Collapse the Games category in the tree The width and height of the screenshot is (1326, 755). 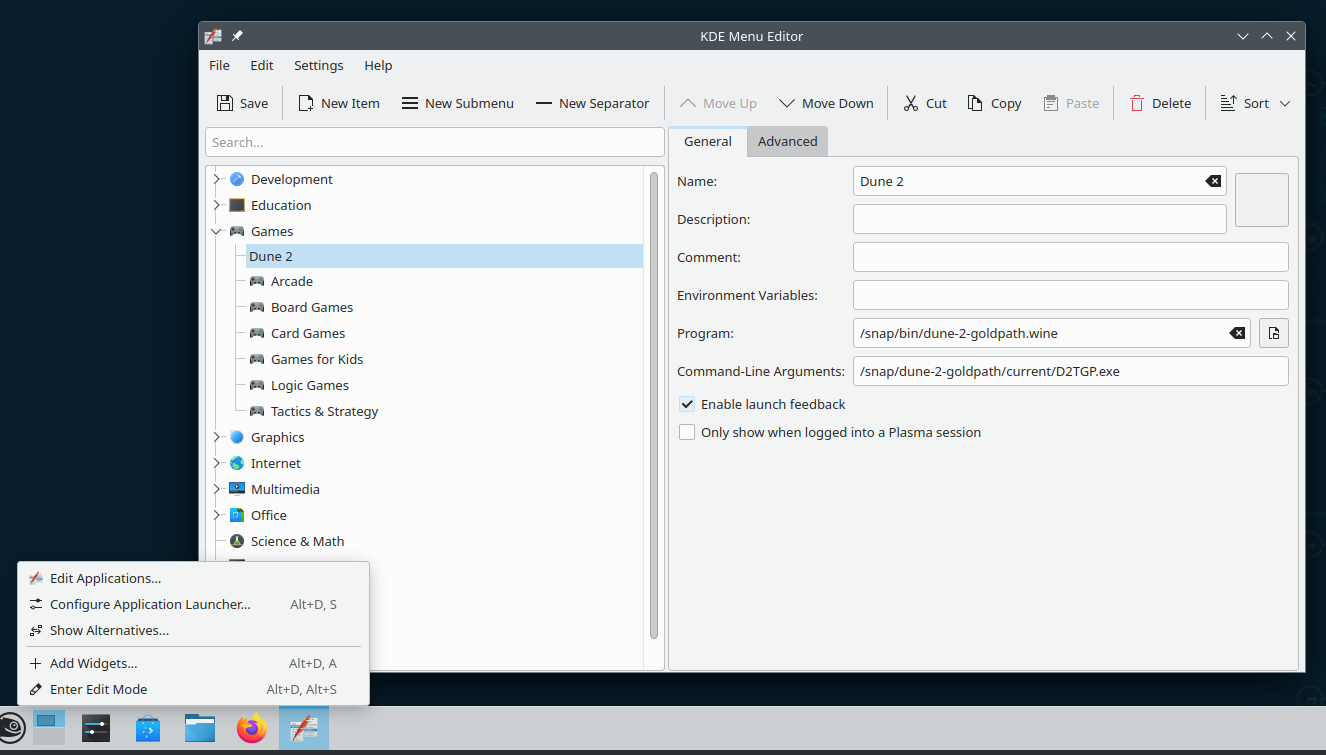pyautogui.click(x=216, y=230)
